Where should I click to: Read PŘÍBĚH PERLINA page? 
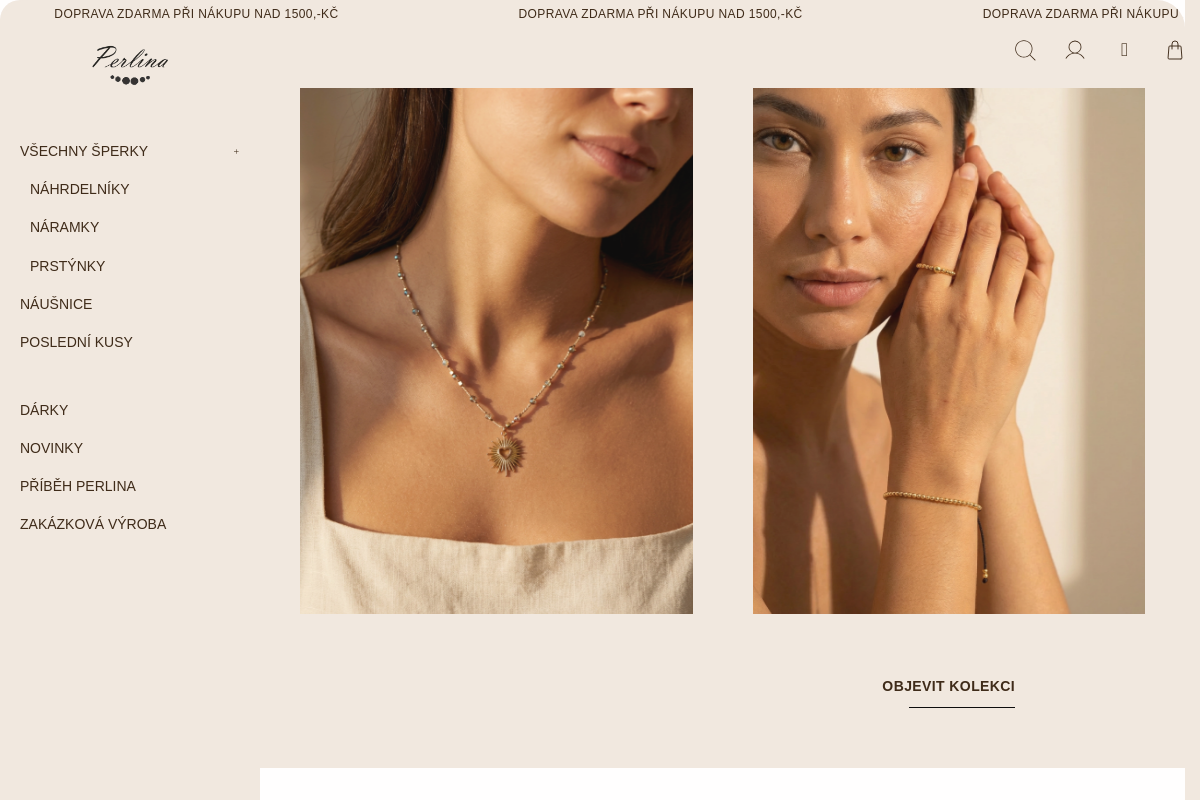point(78,486)
